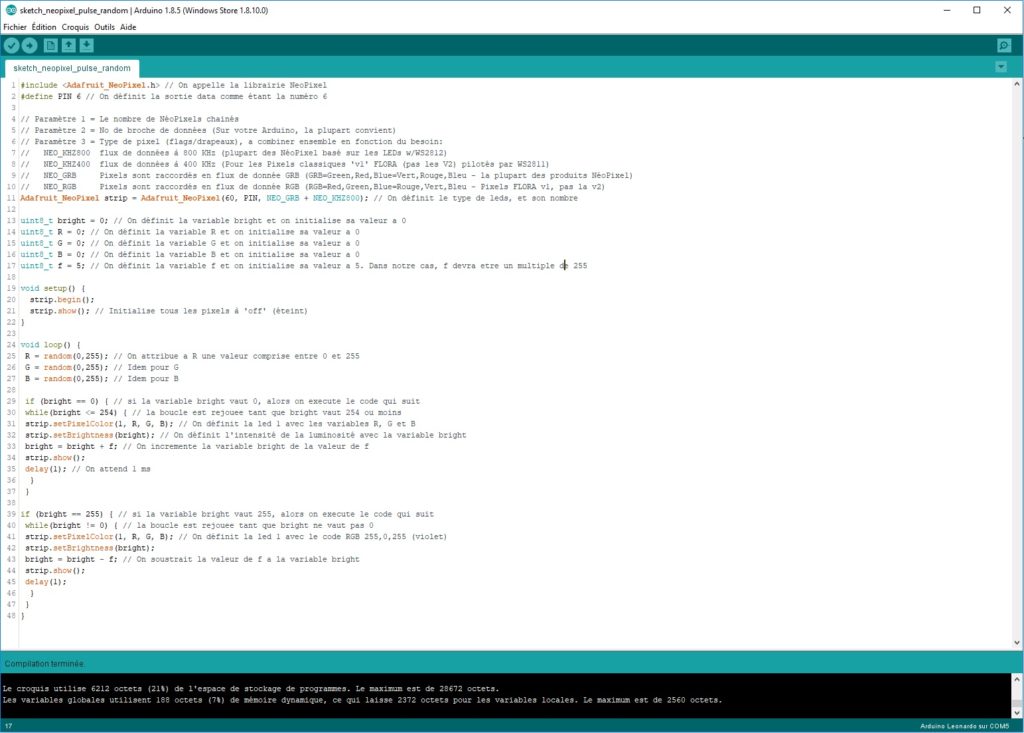
Task: Click the editor scrollbar down arrow
Action: point(1017,643)
